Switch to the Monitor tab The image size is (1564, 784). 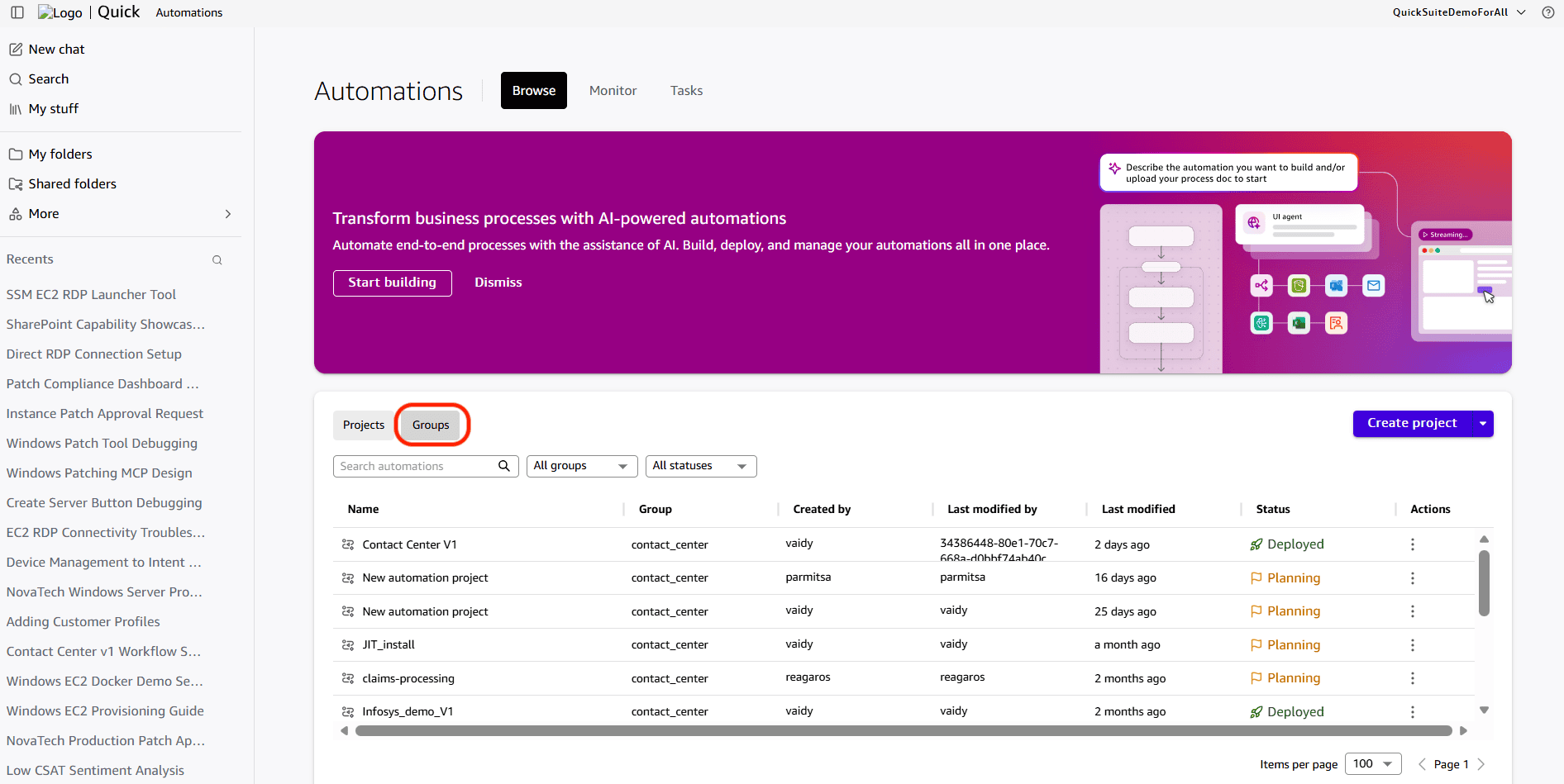pyautogui.click(x=613, y=91)
